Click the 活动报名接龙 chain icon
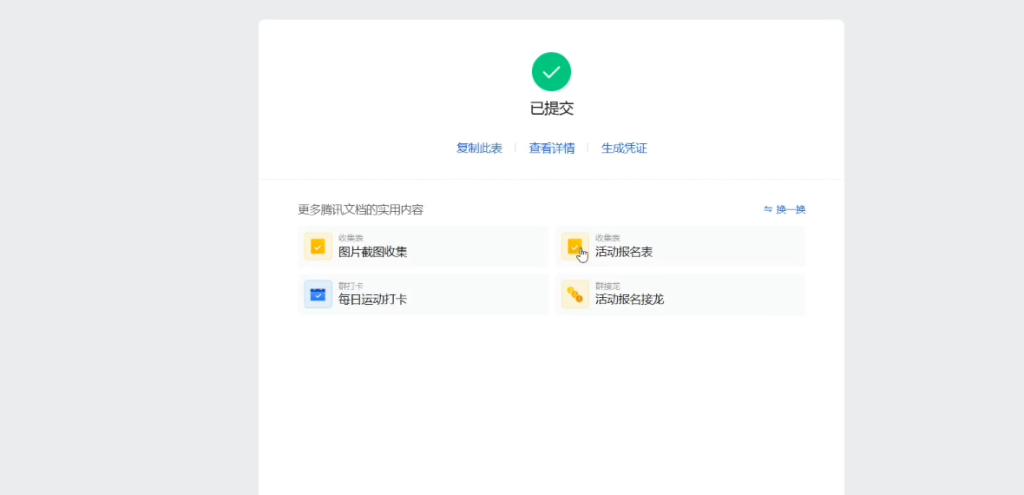Image resolution: width=1024 pixels, height=495 pixels. click(574, 294)
